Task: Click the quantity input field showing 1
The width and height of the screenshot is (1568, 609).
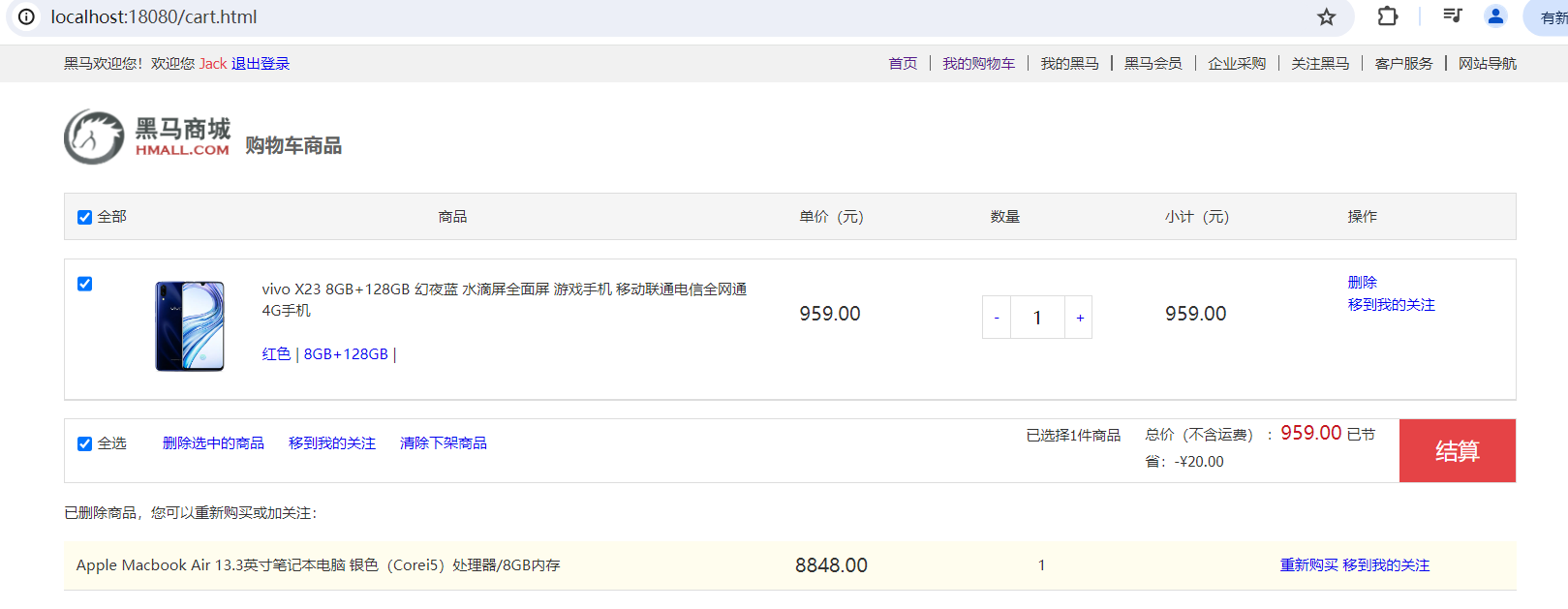Action: pyautogui.click(x=1037, y=318)
